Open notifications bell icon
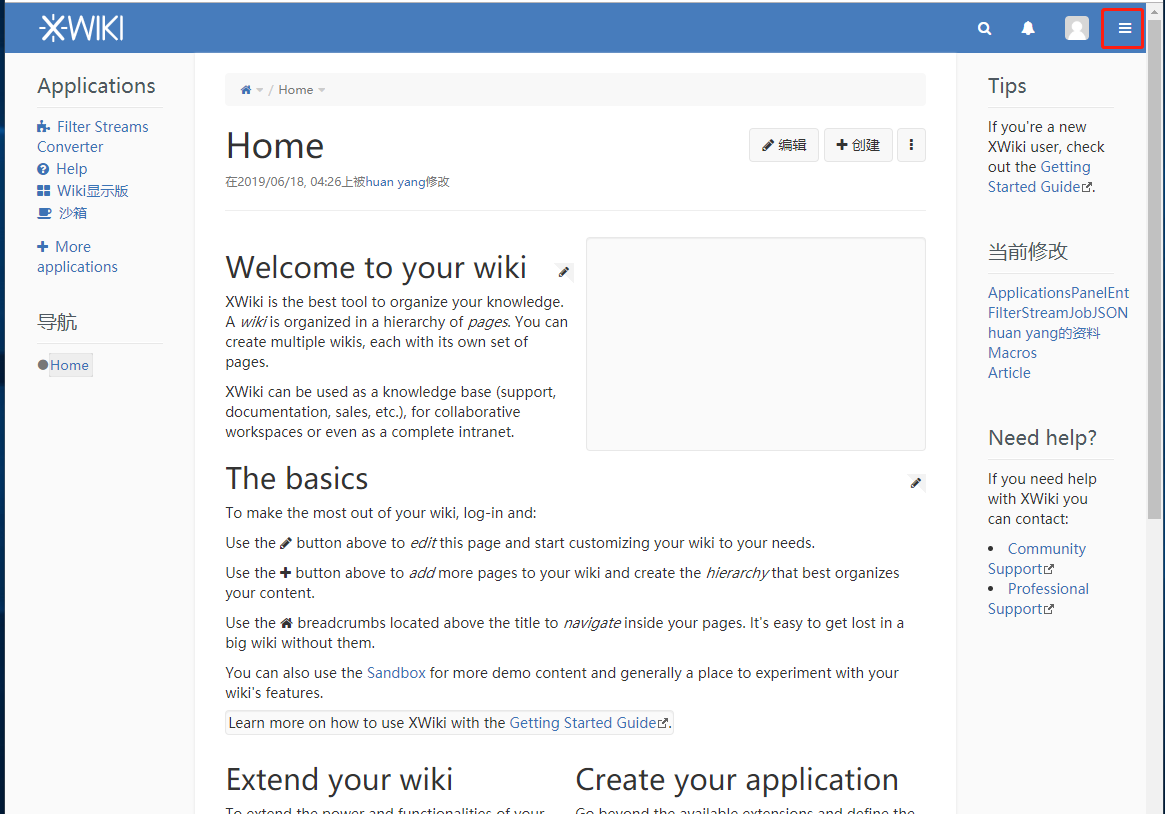The height and width of the screenshot is (814, 1165). [x=1028, y=29]
